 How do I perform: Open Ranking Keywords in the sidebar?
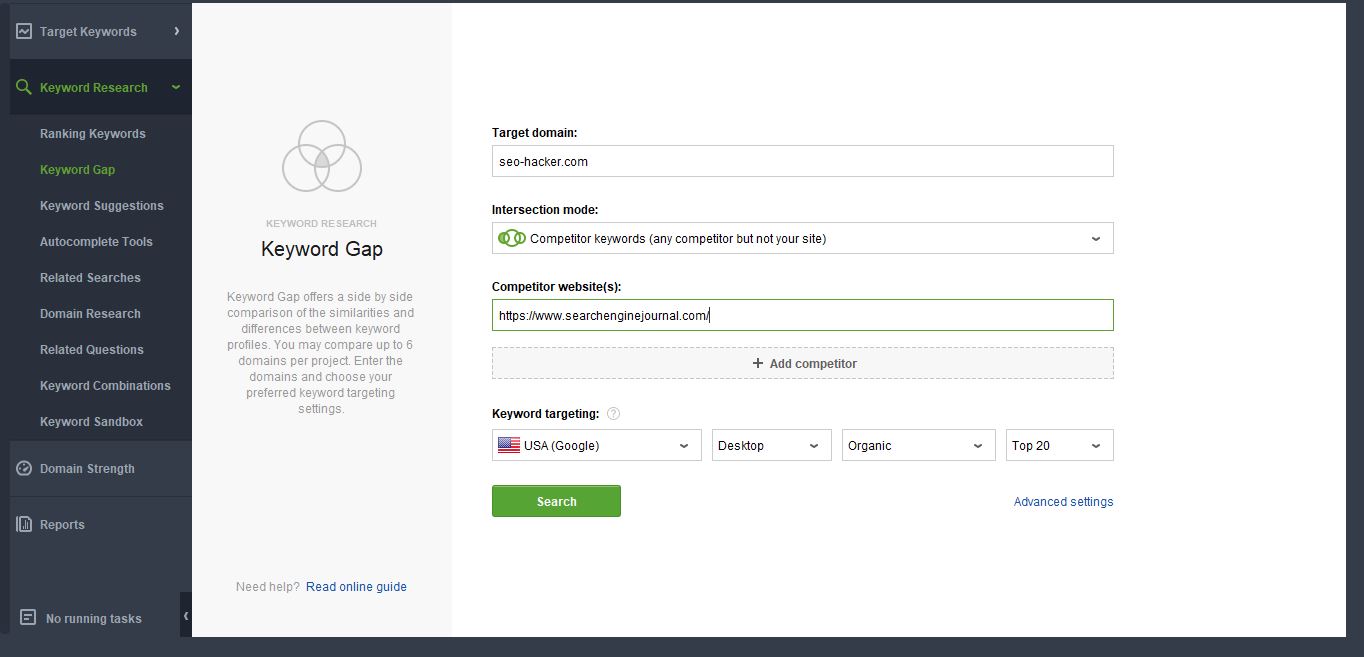tap(92, 134)
